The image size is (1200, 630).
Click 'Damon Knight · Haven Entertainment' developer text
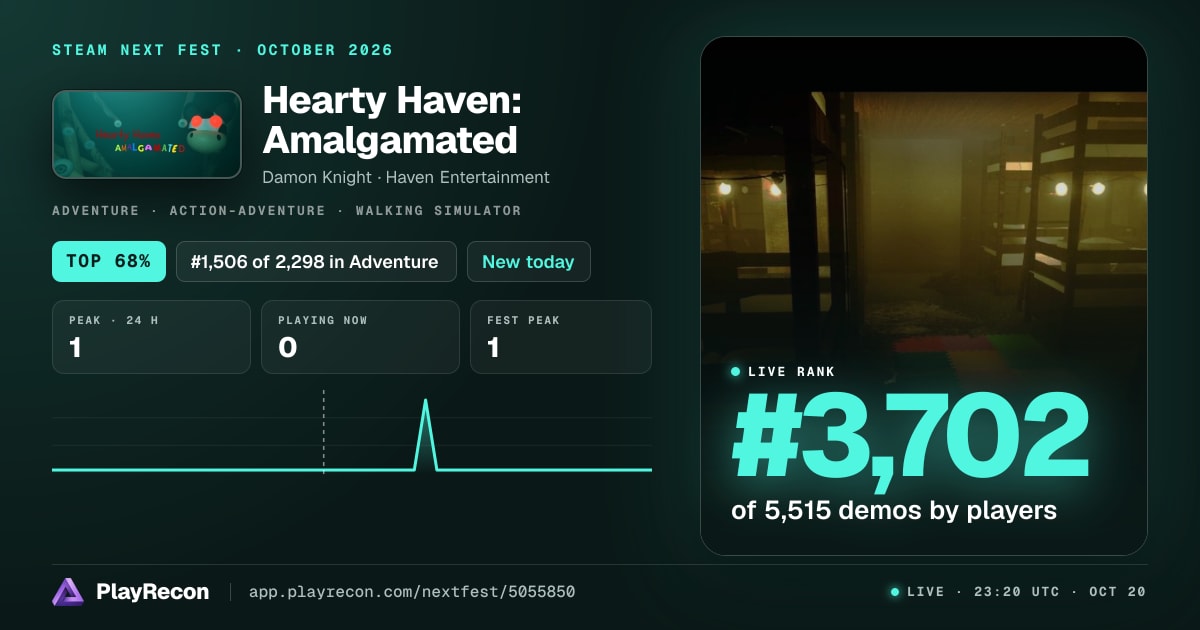coord(406,177)
